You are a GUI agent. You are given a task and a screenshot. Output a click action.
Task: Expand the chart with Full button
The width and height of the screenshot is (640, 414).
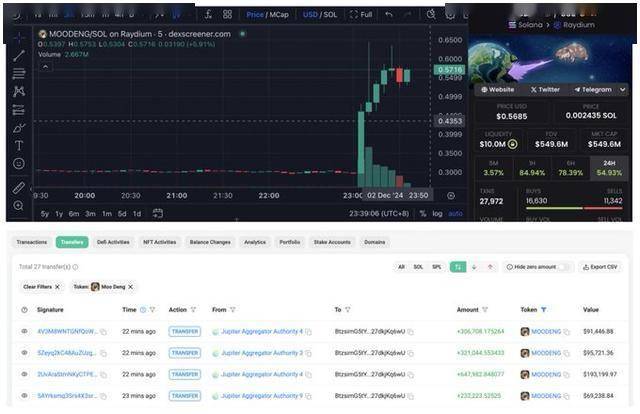[361, 15]
